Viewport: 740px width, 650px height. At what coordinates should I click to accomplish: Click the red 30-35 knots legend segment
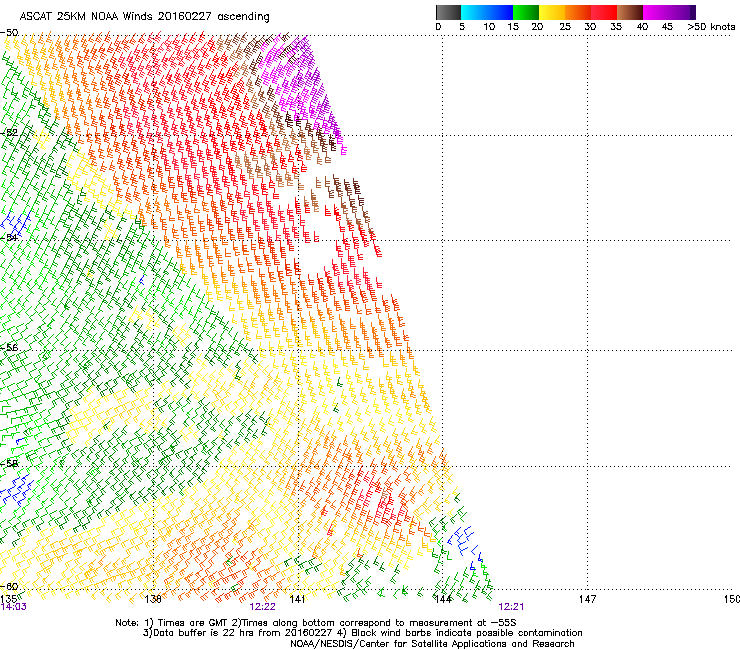604,12
